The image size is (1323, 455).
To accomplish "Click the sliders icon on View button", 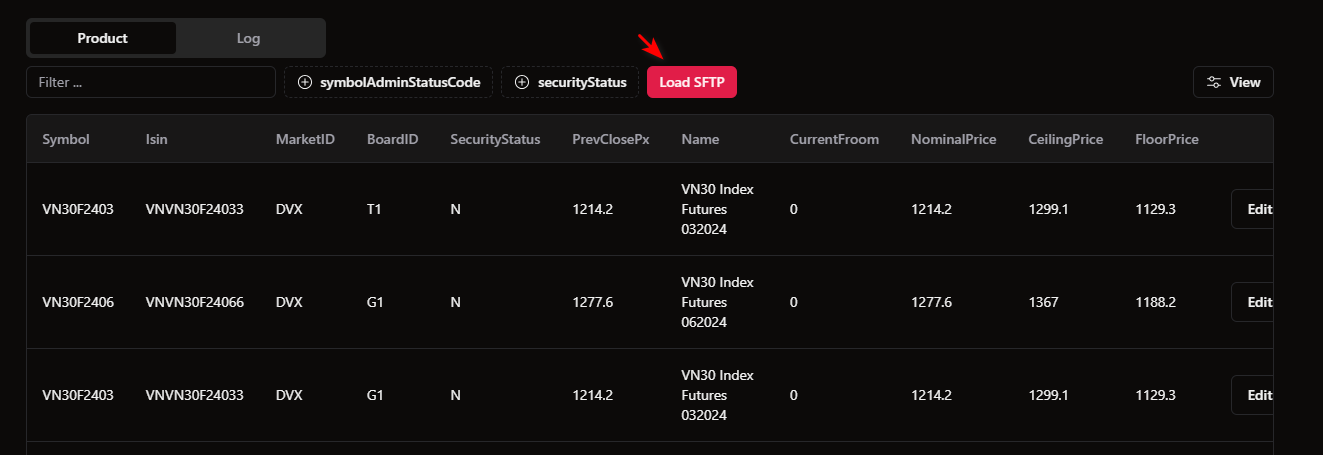I will click(x=1214, y=82).
